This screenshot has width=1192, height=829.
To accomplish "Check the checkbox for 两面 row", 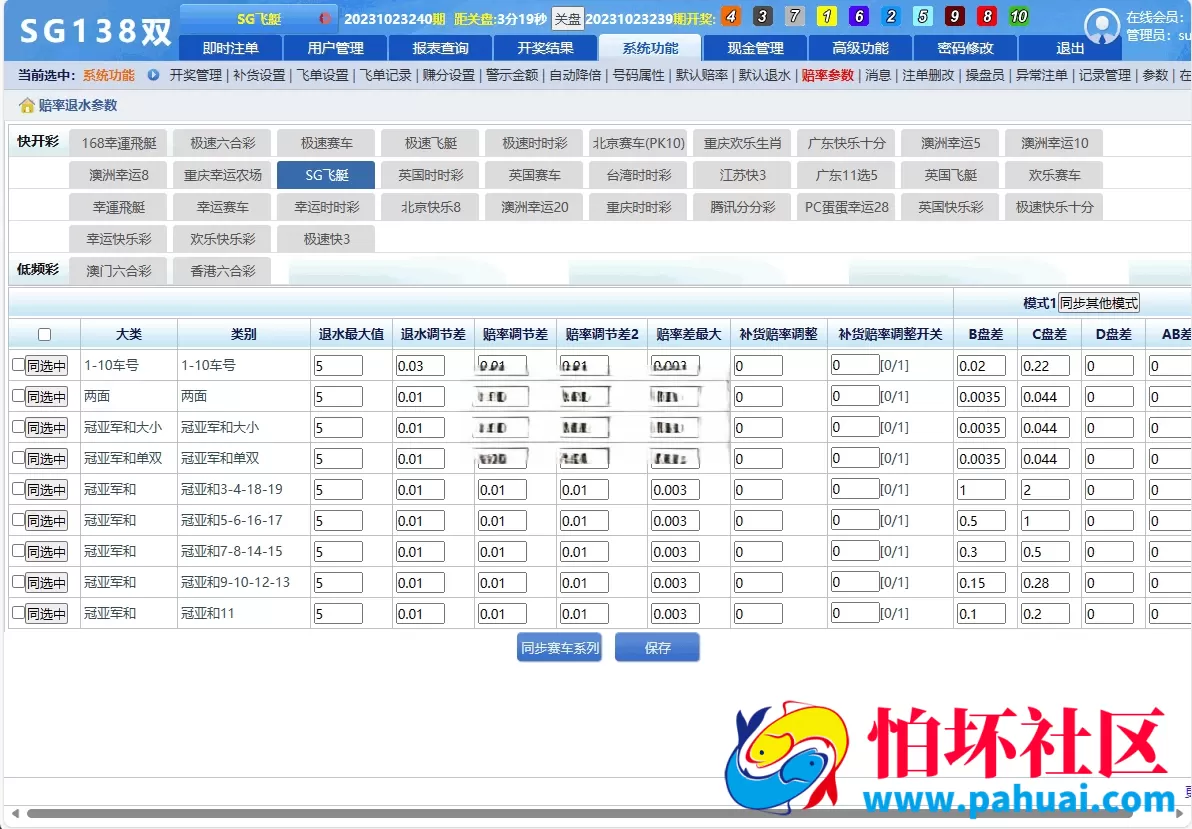I will (x=18, y=395).
